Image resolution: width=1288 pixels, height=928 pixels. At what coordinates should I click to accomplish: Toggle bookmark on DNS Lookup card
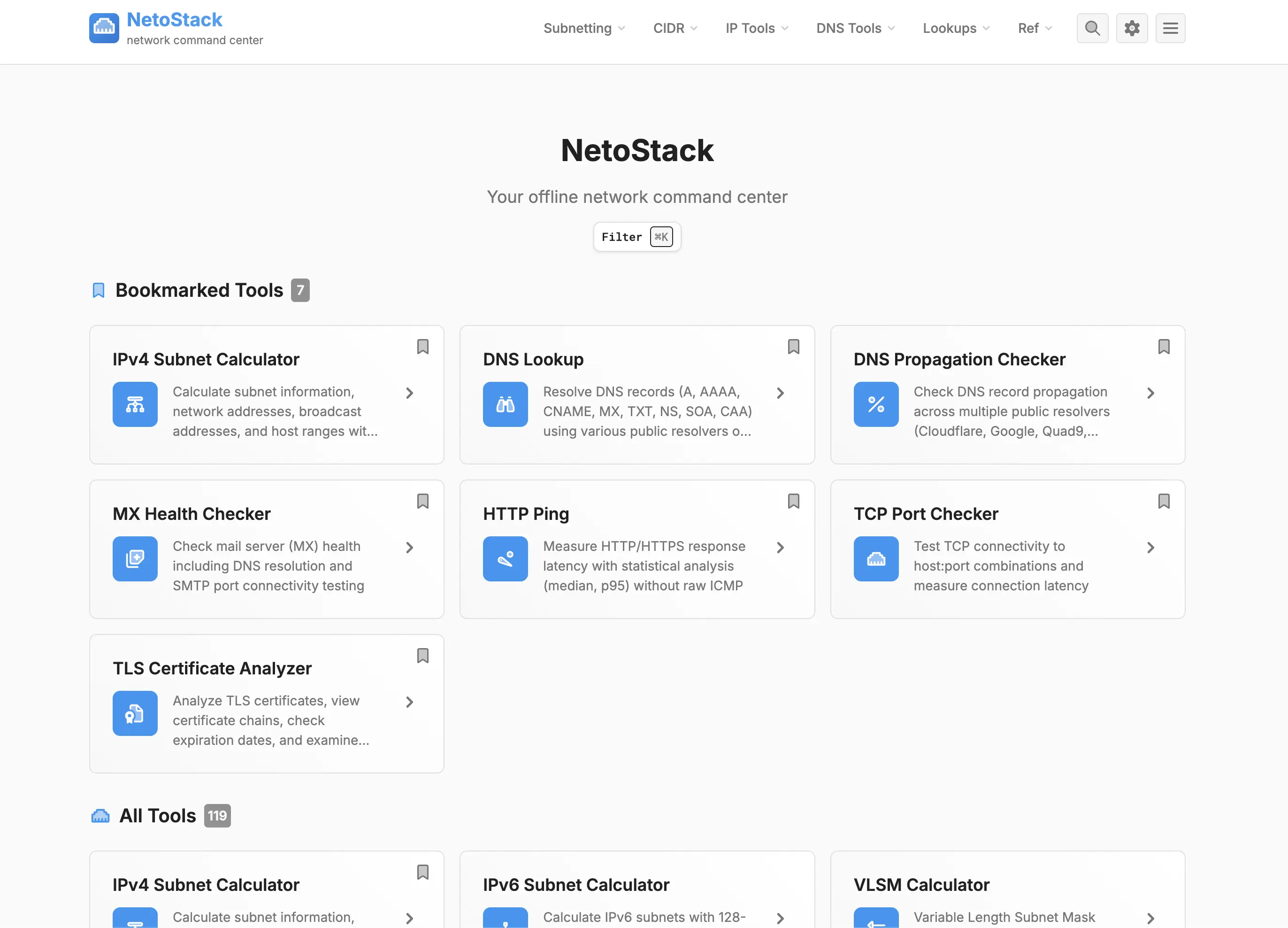coord(793,347)
